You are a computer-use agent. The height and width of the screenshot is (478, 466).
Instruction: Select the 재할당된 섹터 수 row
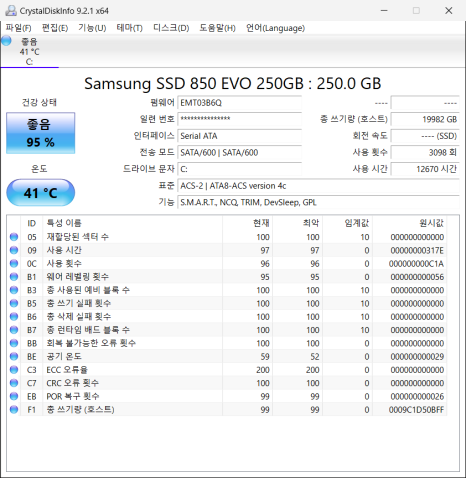[x=227, y=237]
